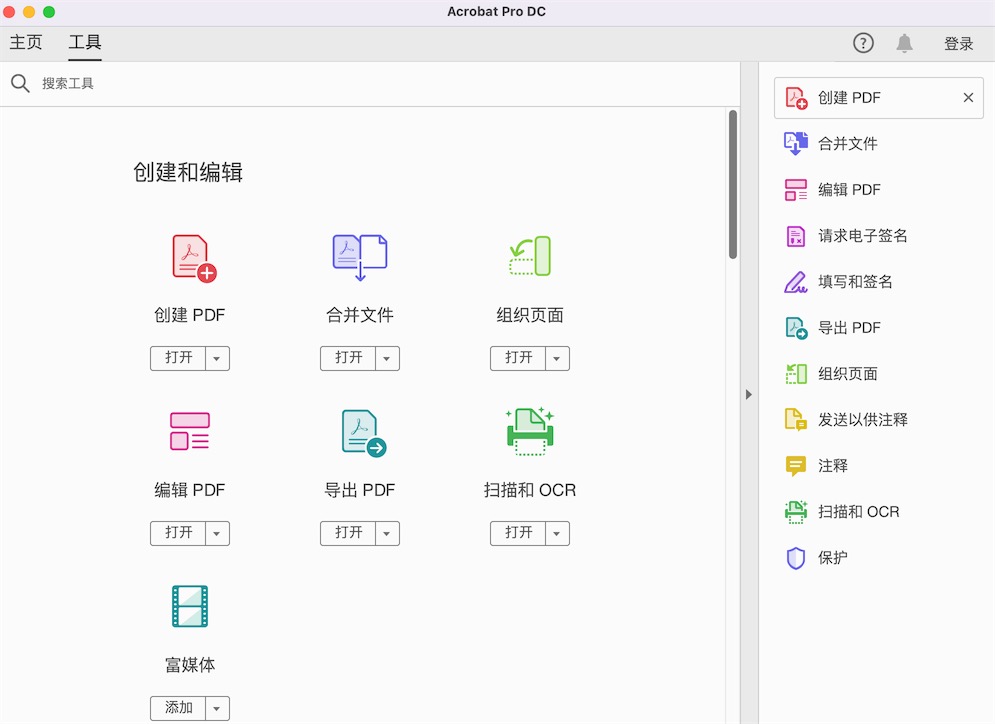The width and height of the screenshot is (995, 724).
Task: Select the 创建 PDF icon in right sidebar
Action: click(x=796, y=98)
